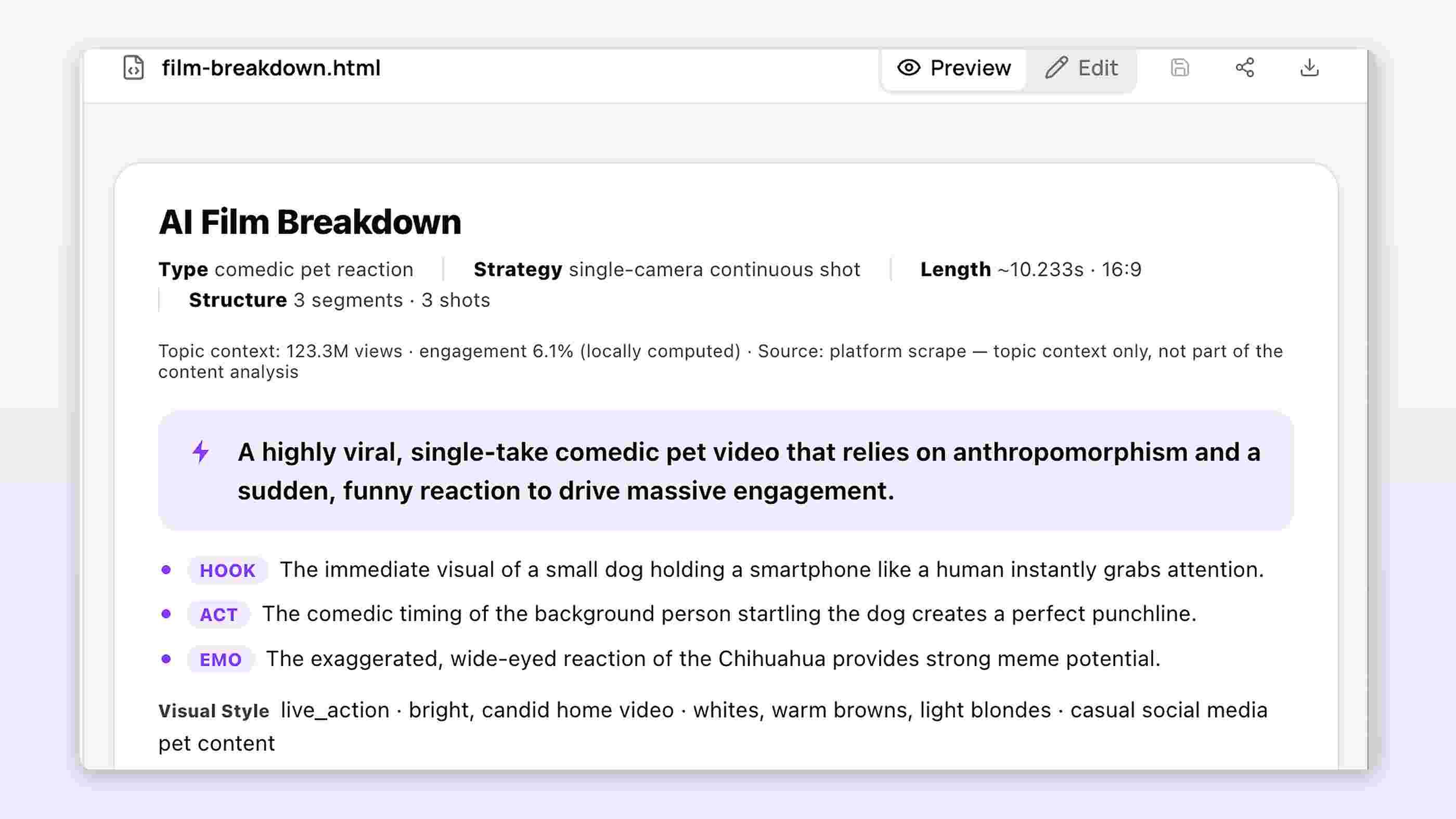The height and width of the screenshot is (819, 1456).
Task: Click the text about comedic timing of background person
Action: (x=729, y=614)
